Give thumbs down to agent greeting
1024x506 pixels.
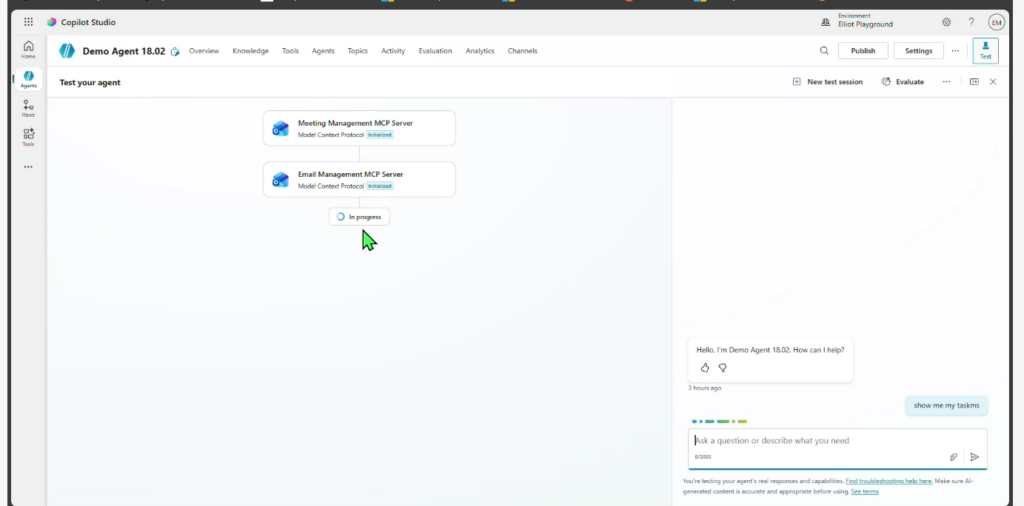coord(722,368)
